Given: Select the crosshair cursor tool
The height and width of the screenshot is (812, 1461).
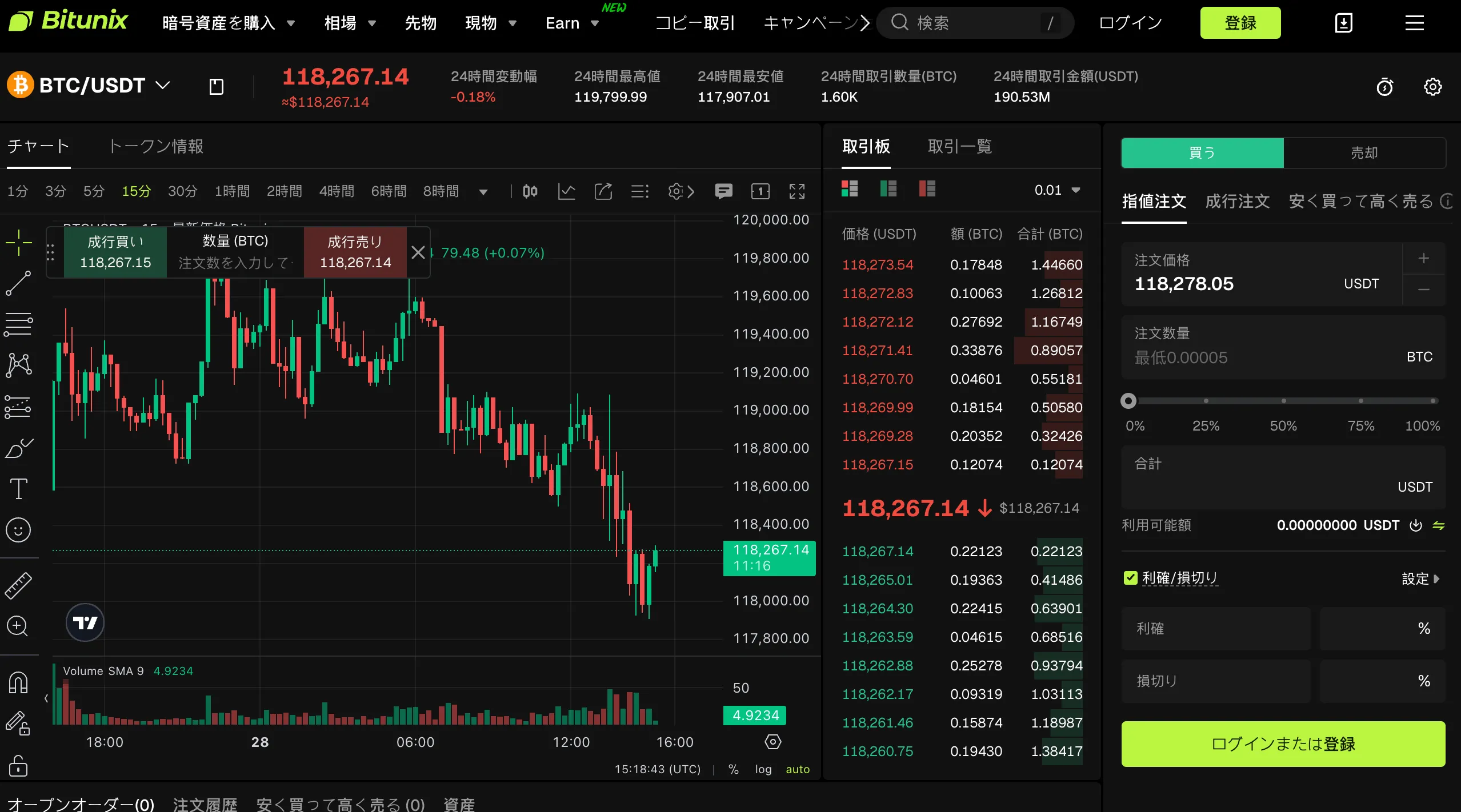Looking at the screenshot, I should click(x=18, y=243).
